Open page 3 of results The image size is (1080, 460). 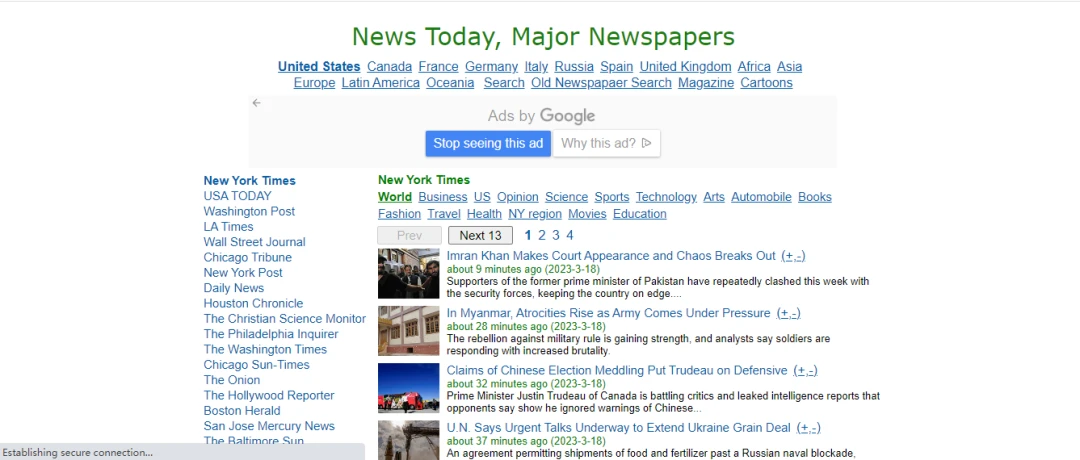coord(556,236)
